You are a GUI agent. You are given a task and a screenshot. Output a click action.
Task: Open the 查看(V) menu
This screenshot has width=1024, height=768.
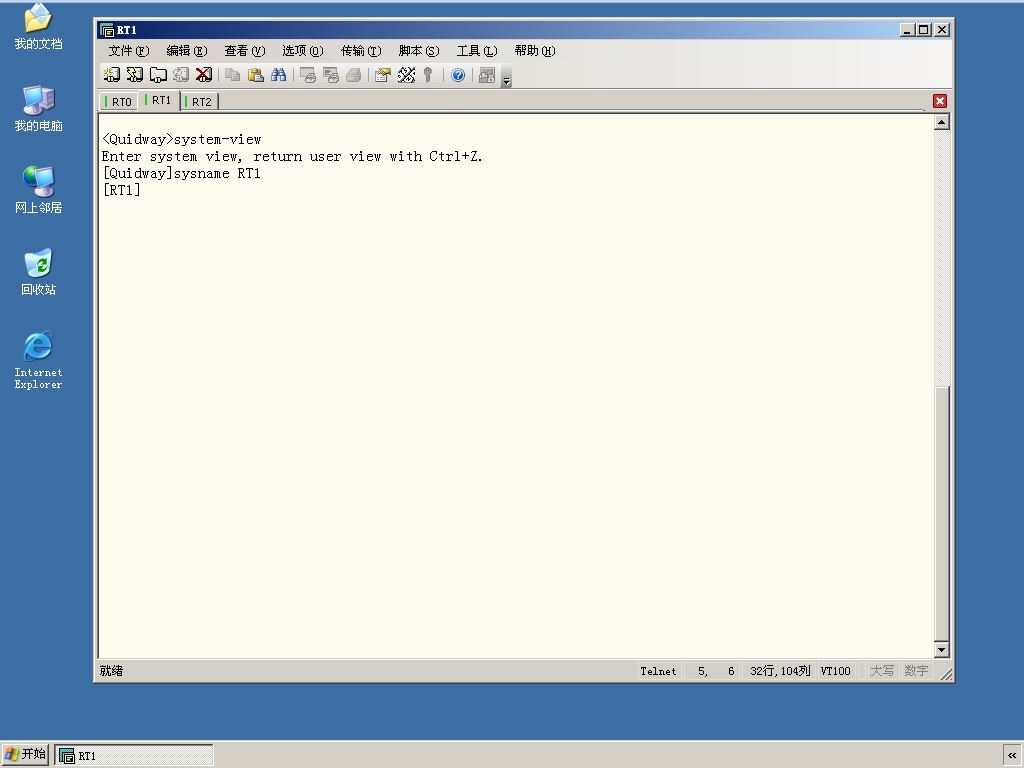[245, 51]
